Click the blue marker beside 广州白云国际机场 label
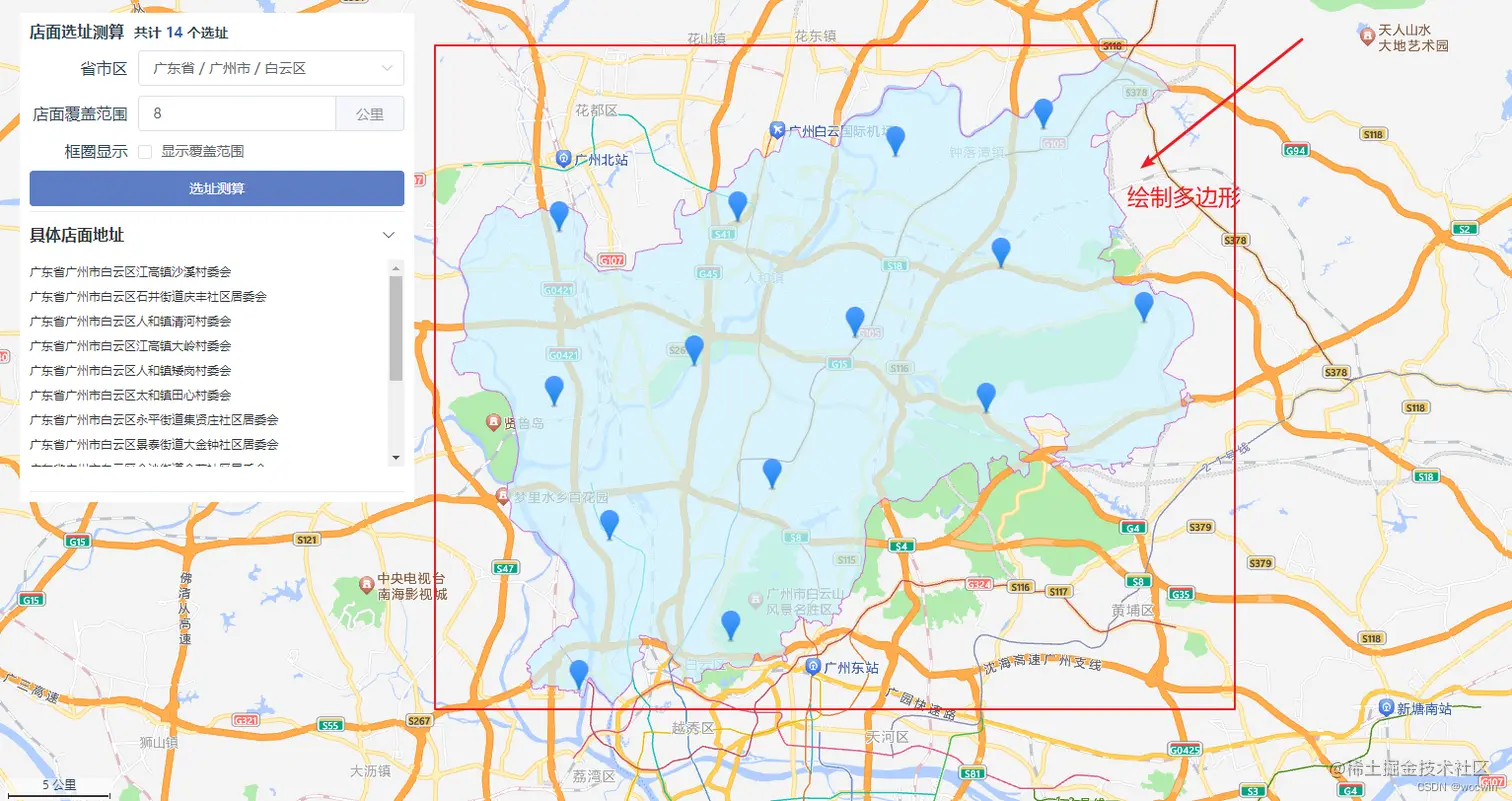 (x=896, y=141)
